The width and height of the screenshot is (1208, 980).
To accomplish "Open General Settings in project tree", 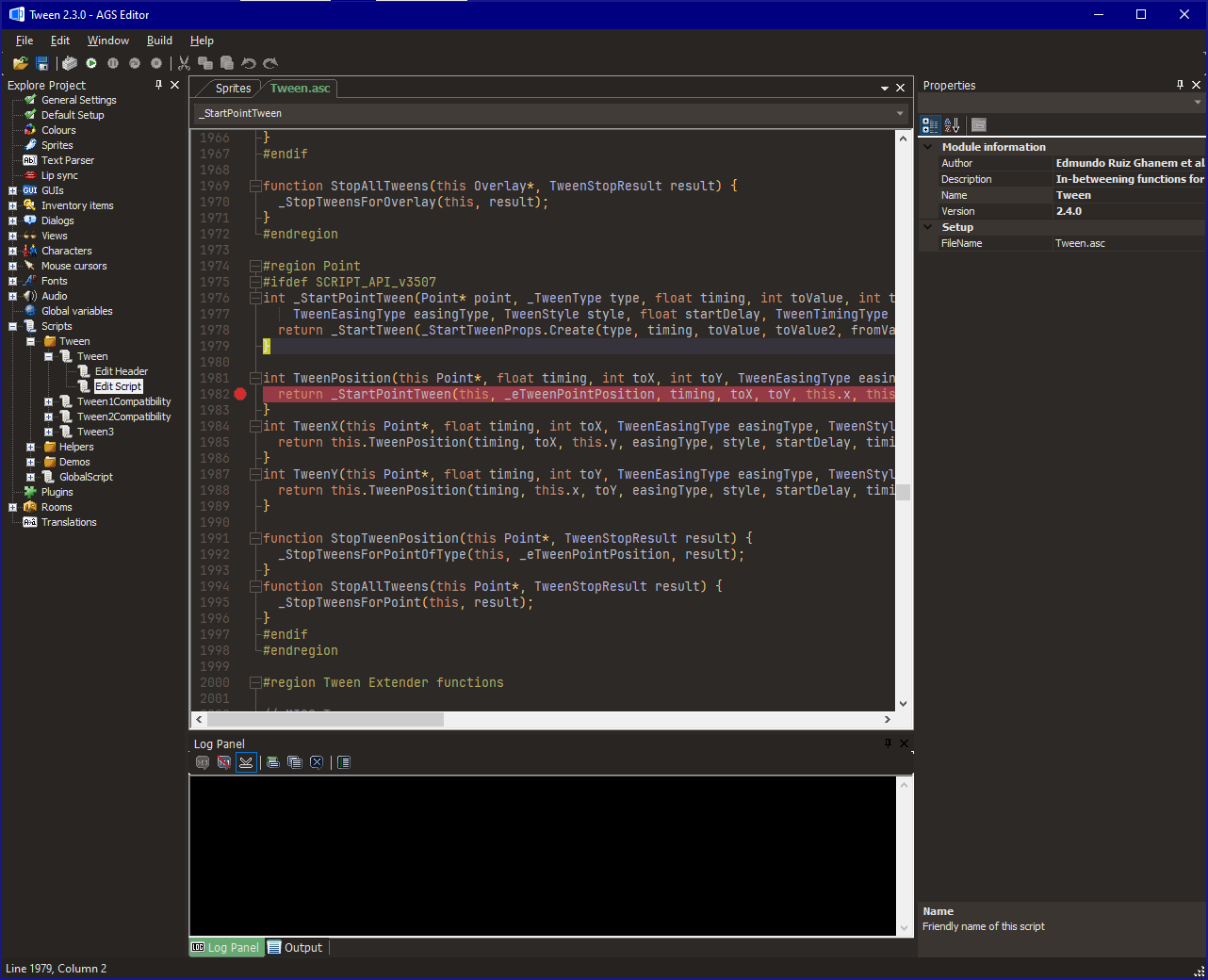I will (79, 100).
